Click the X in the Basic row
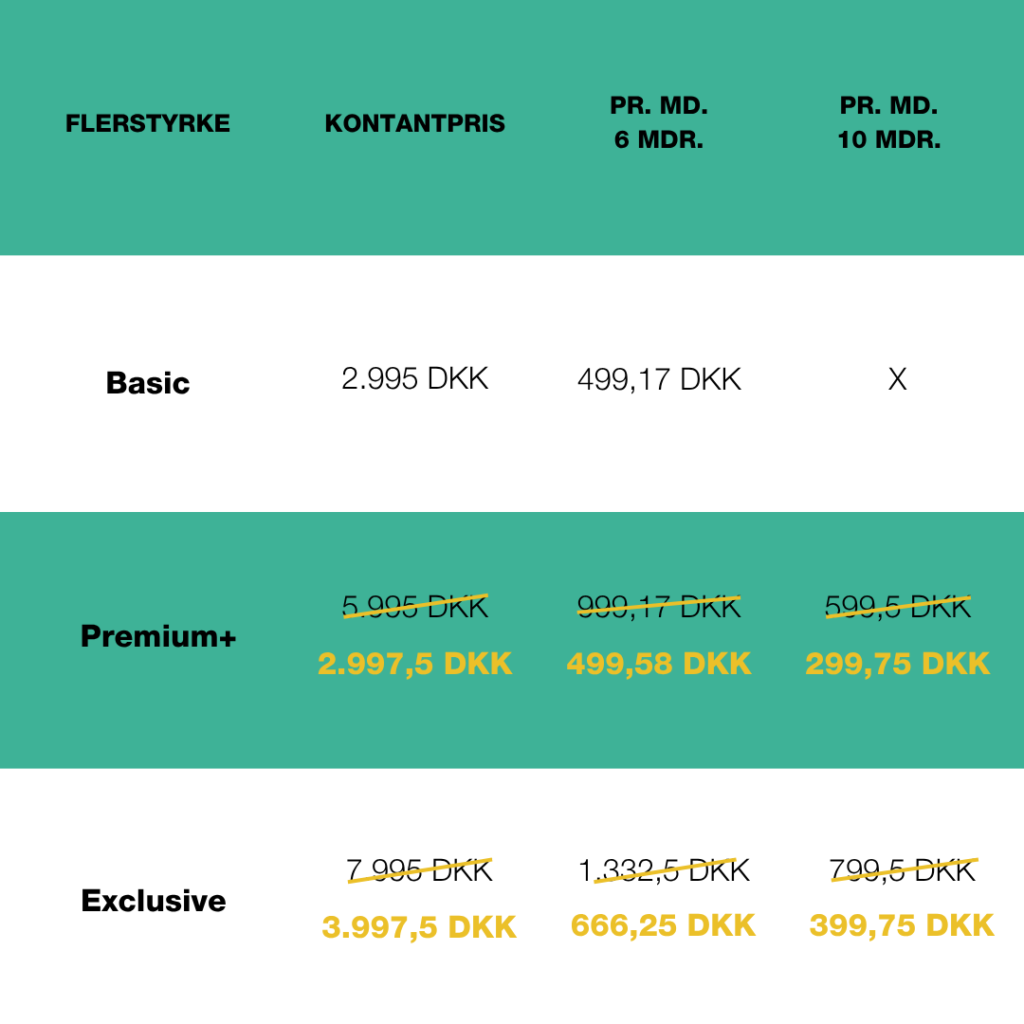This screenshot has height=1024, width=1024. pos(897,379)
